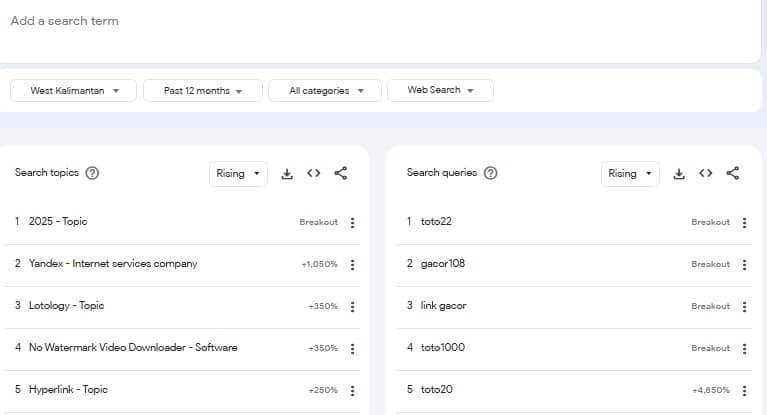The height and width of the screenshot is (415, 767).
Task: Open more options for Yandex row
Action: pyautogui.click(x=352, y=265)
